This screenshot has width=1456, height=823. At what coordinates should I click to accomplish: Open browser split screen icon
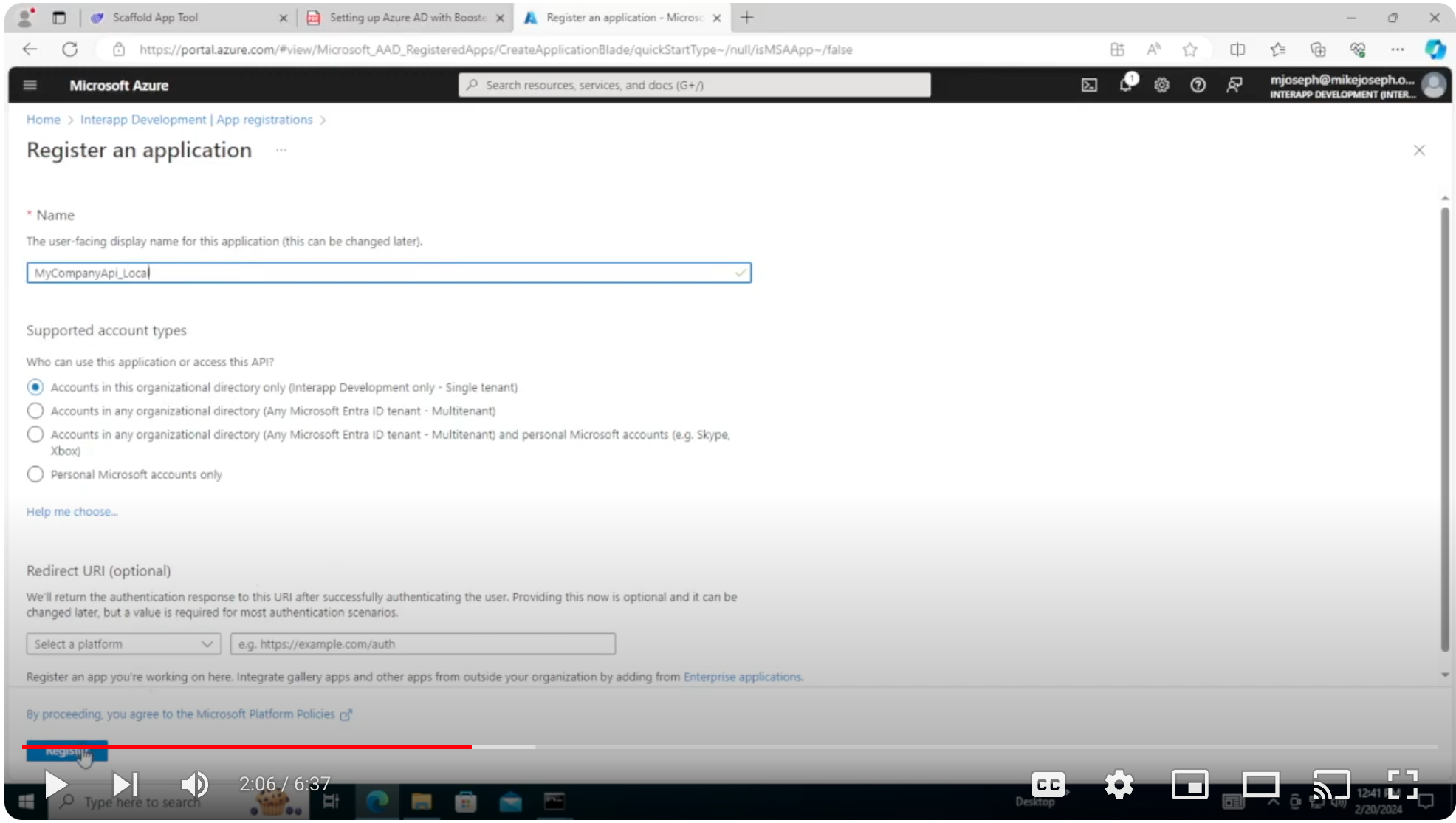tap(1237, 49)
